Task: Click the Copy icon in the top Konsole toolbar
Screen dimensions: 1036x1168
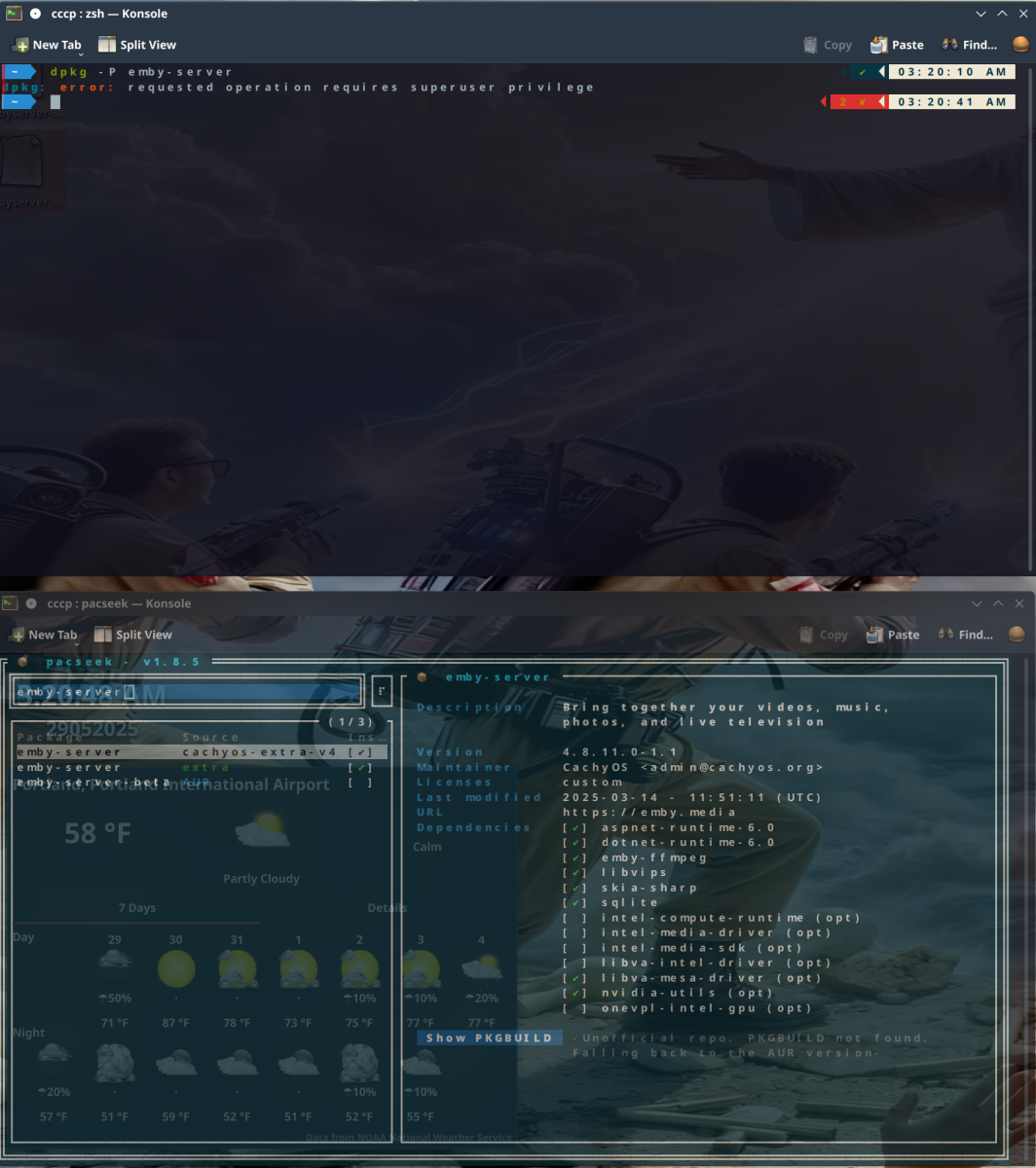Action: click(x=810, y=44)
